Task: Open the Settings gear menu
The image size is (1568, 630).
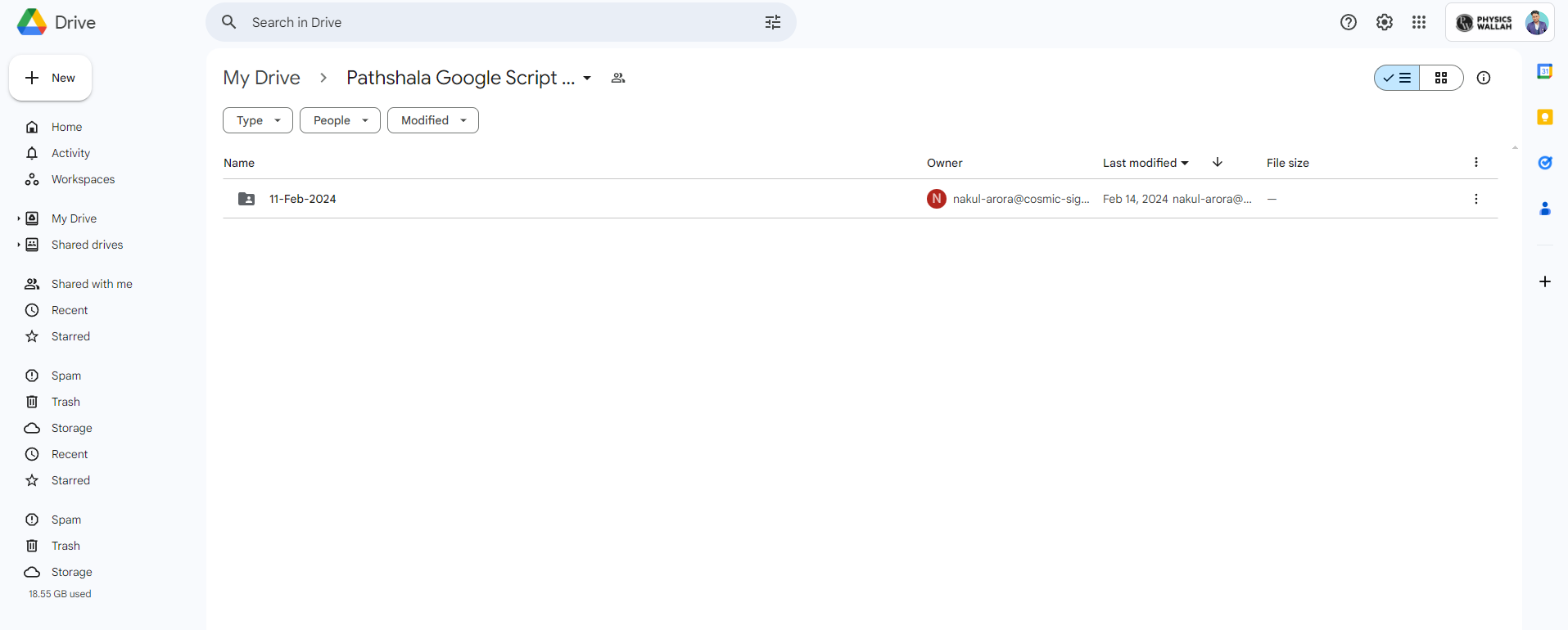Action: (x=1385, y=22)
